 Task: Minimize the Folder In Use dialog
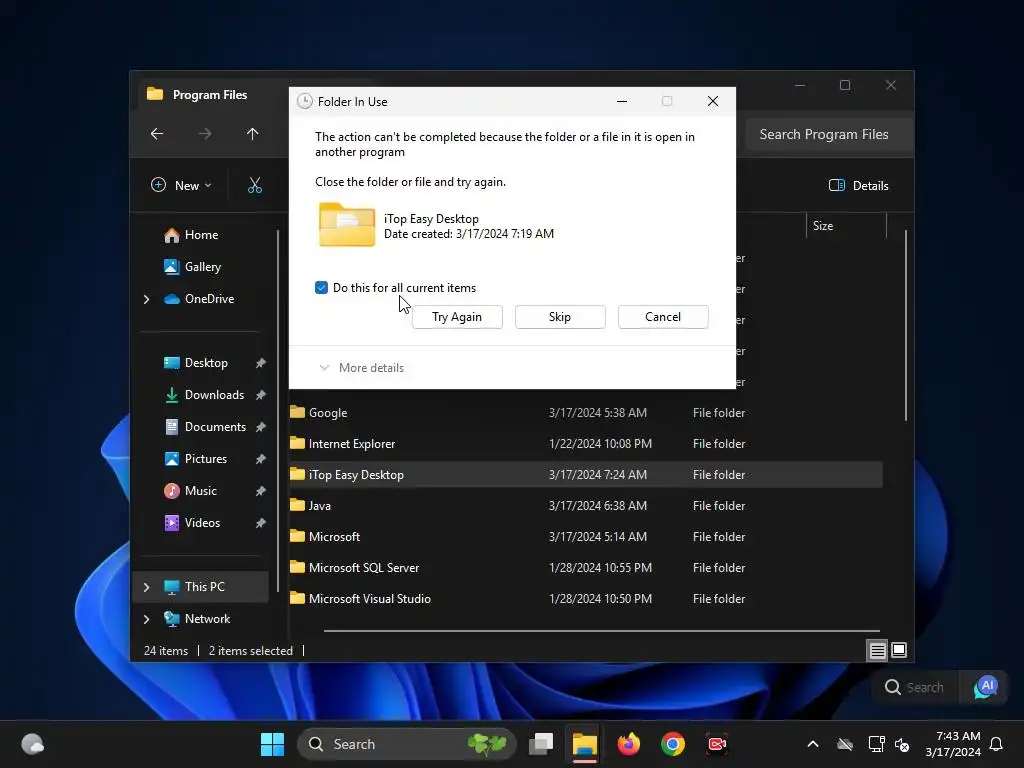622,101
